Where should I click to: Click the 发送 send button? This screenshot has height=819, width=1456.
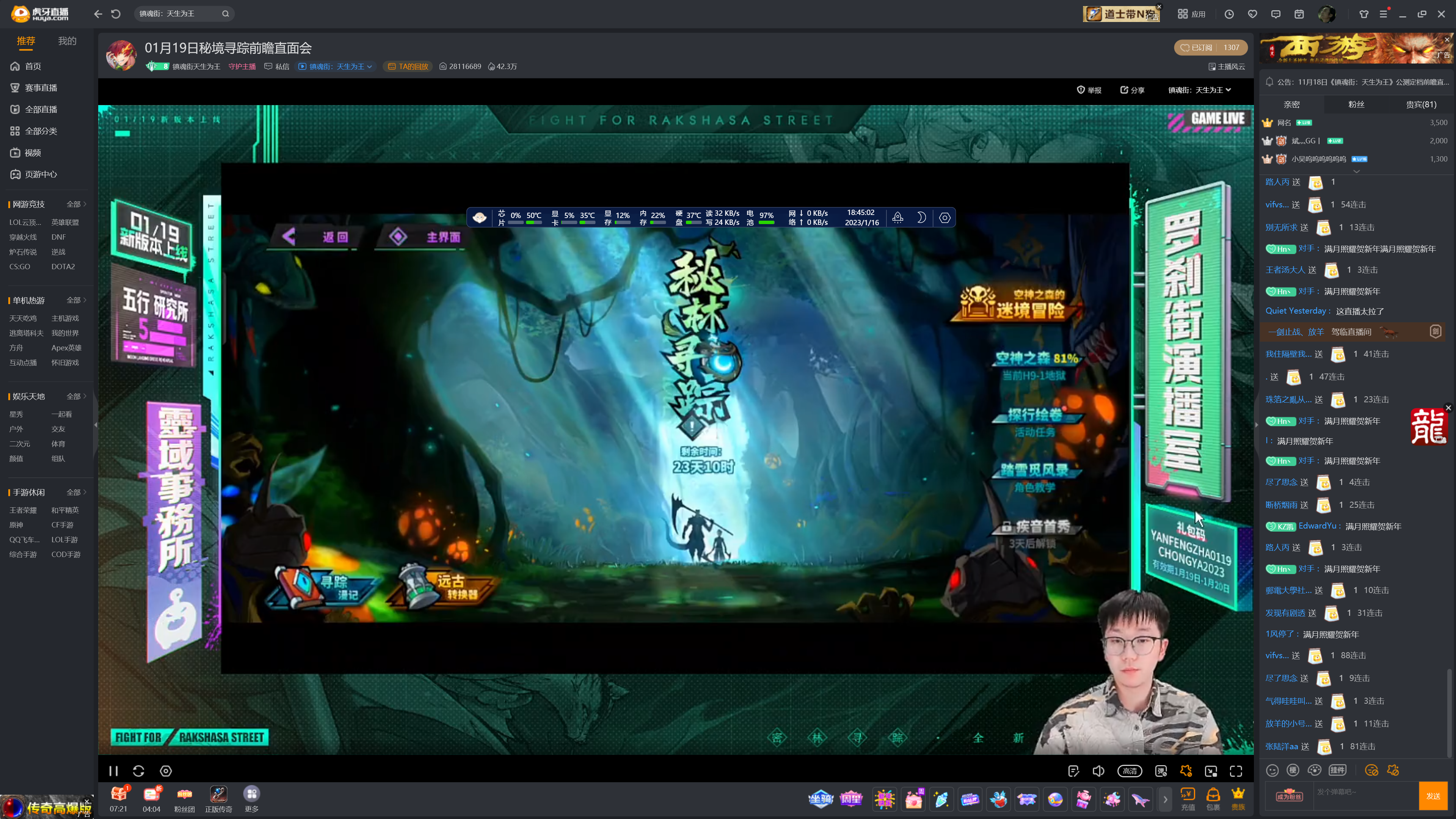(1433, 796)
